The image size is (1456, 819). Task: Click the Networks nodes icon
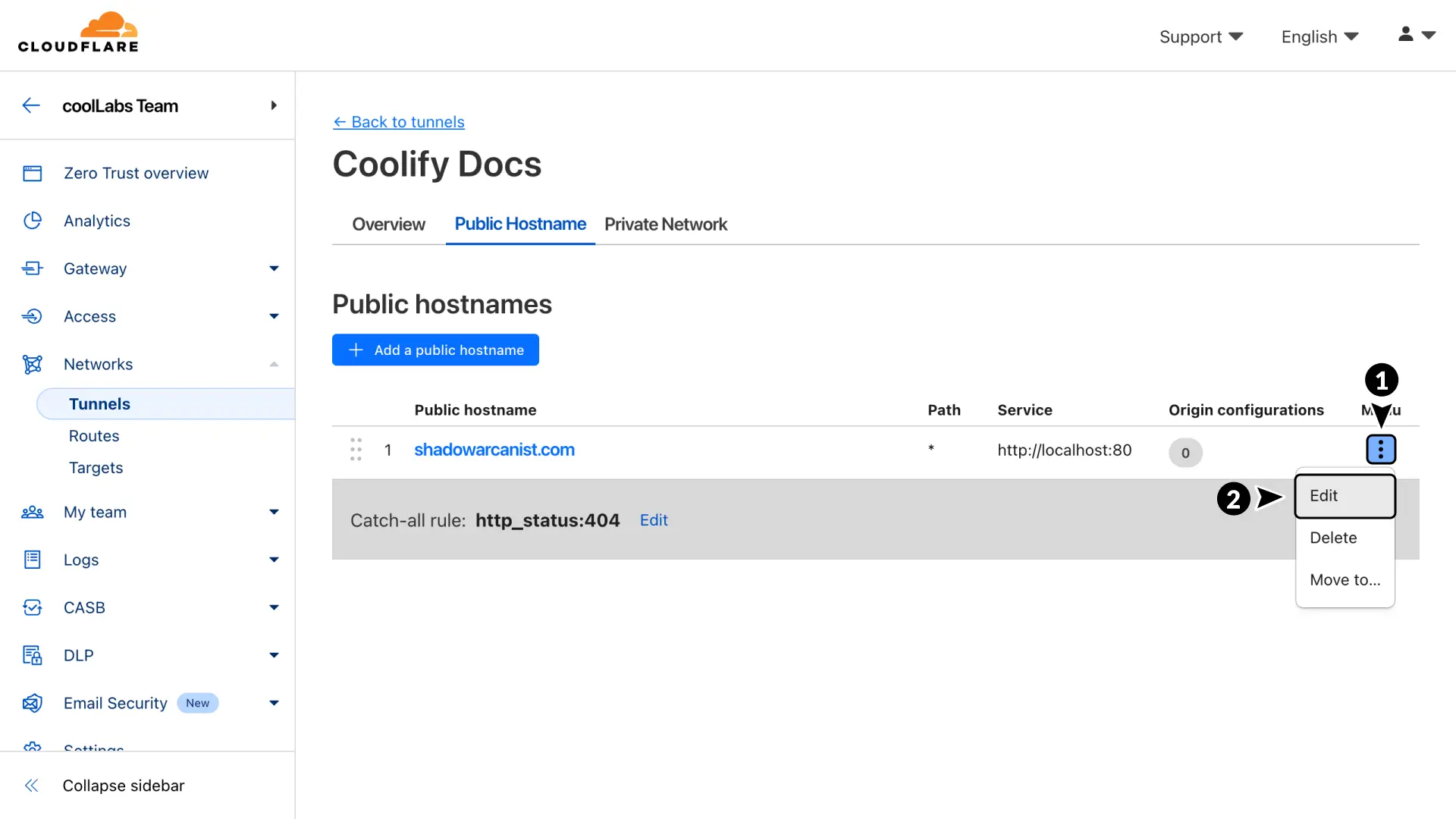[x=32, y=364]
